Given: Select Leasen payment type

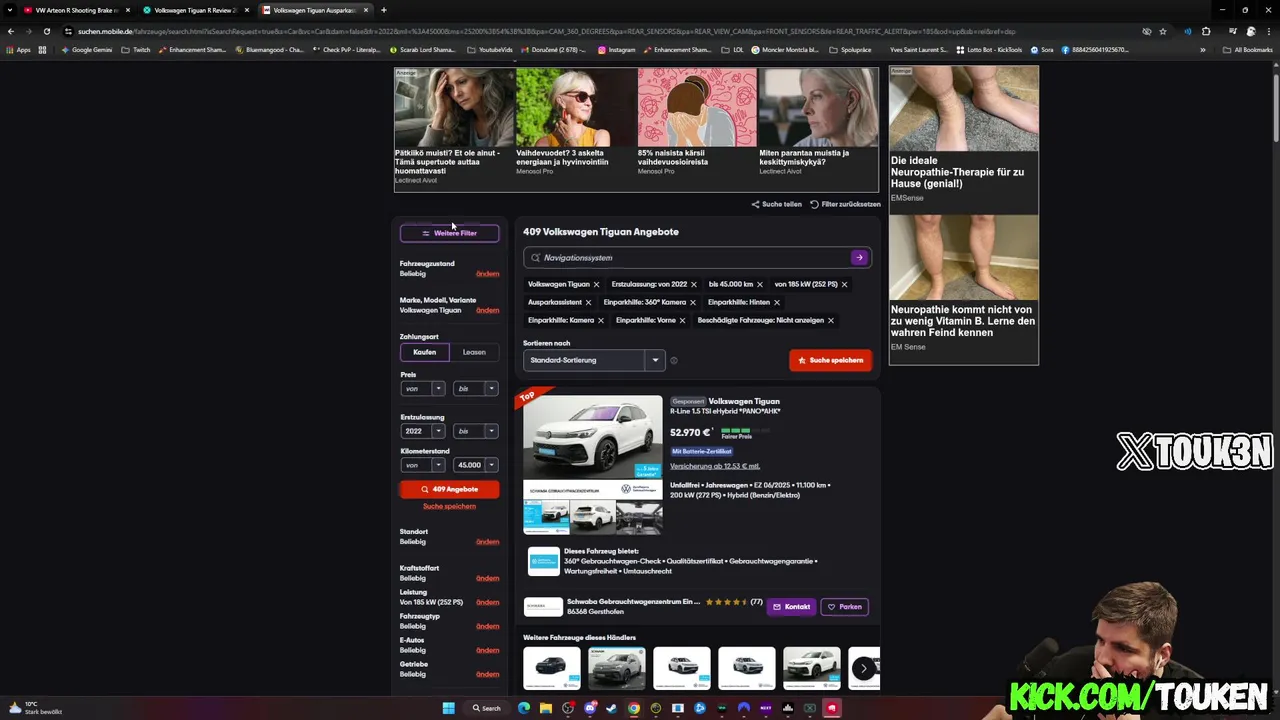Looking at the screenshot, I should pos(474,352).
